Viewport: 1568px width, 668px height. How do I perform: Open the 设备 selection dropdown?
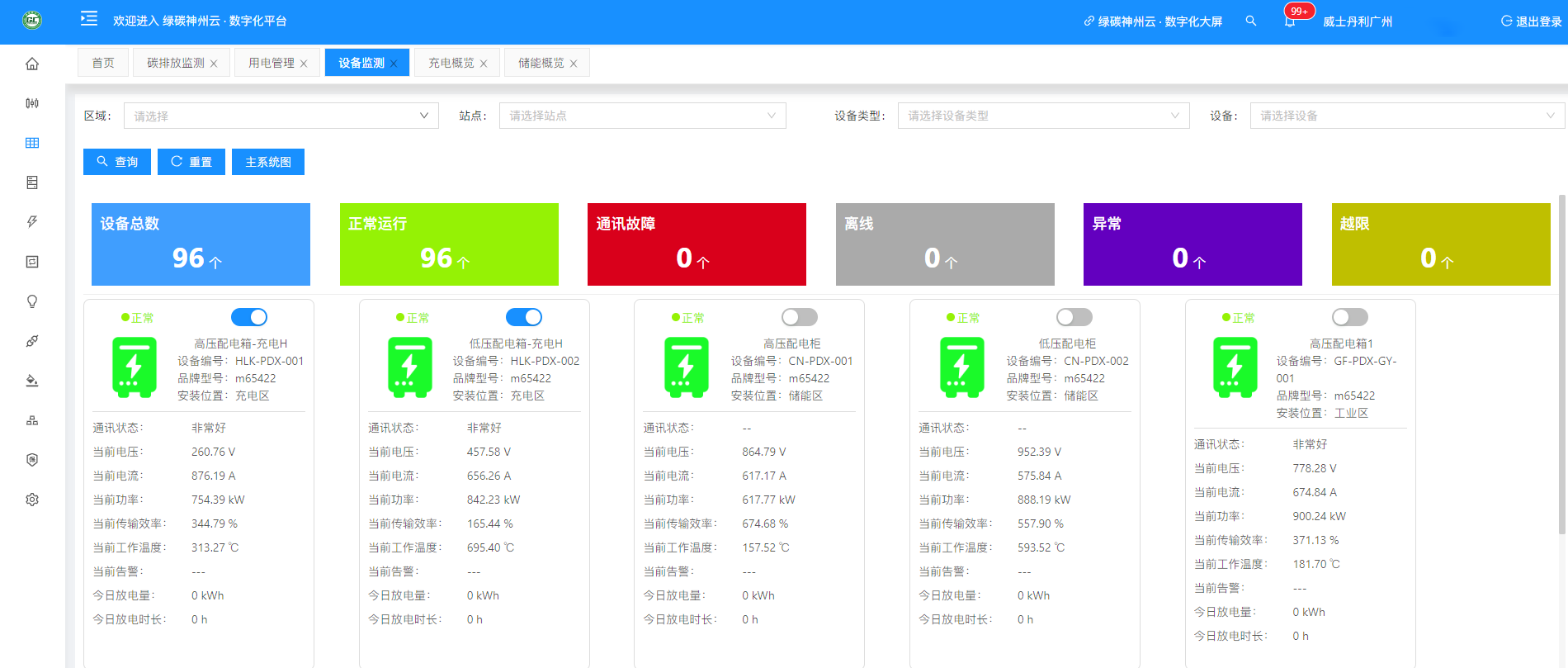click(x=1407, y=116)
